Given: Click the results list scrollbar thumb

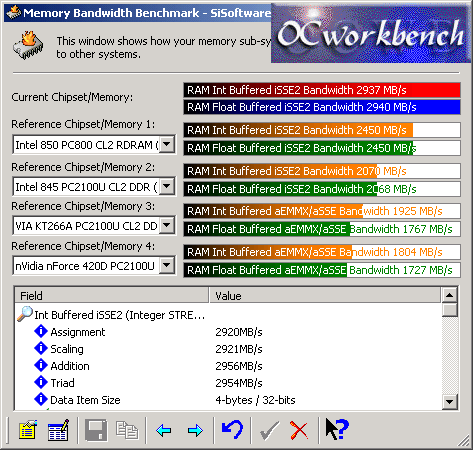Looking at the screenshot, I should pyautogui.click(x=449, y=310).
